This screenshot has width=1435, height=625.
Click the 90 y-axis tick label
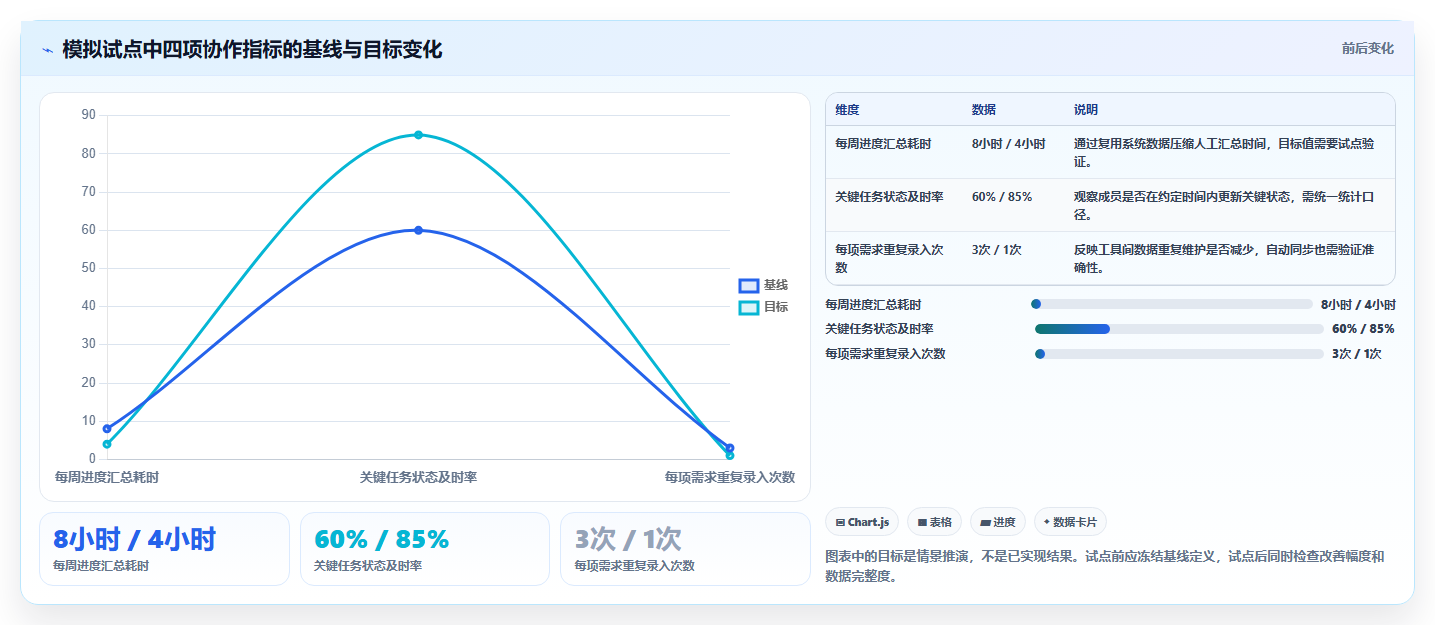click(88, 115)
